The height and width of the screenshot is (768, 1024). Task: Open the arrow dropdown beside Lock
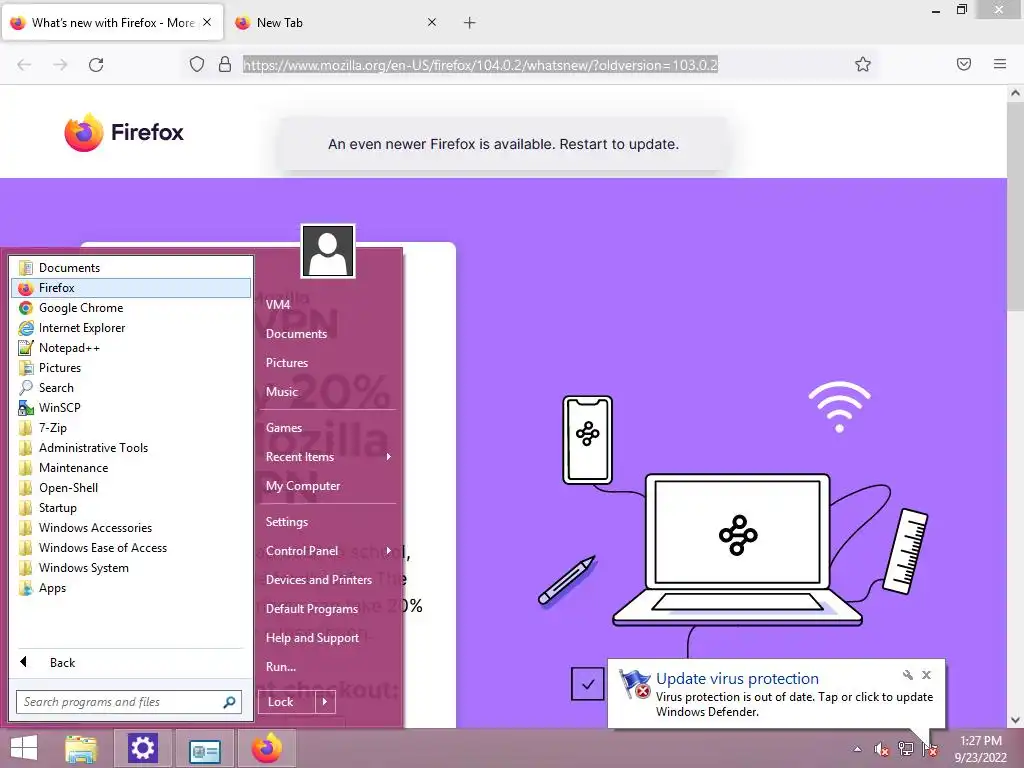pyautogui.click(x=325, y=702)
